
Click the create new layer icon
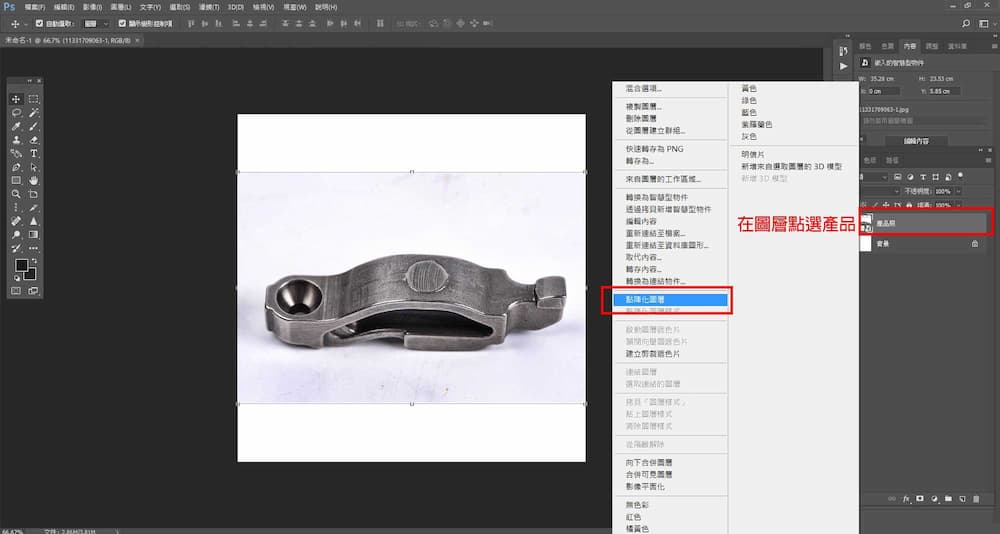point(962,499)
